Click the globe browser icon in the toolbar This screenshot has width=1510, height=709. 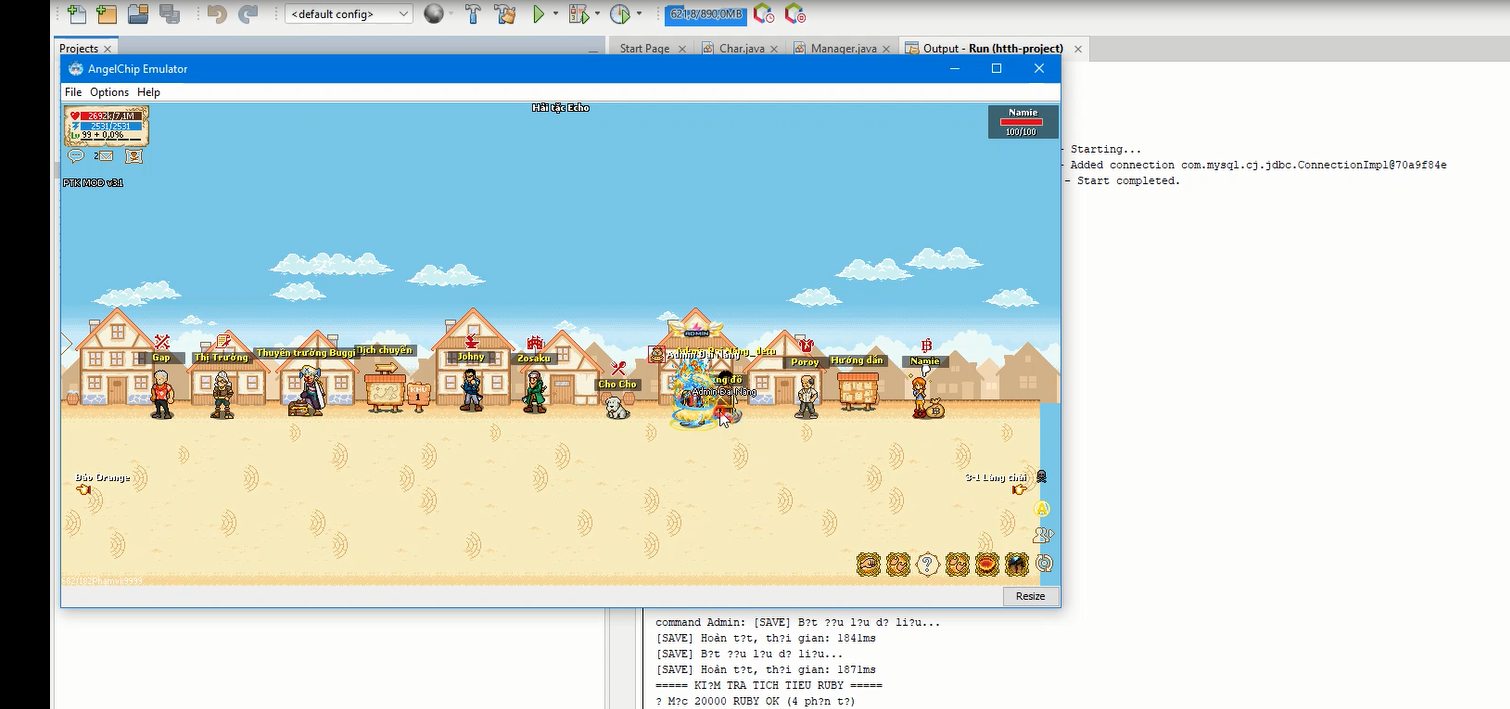[433, 14]
